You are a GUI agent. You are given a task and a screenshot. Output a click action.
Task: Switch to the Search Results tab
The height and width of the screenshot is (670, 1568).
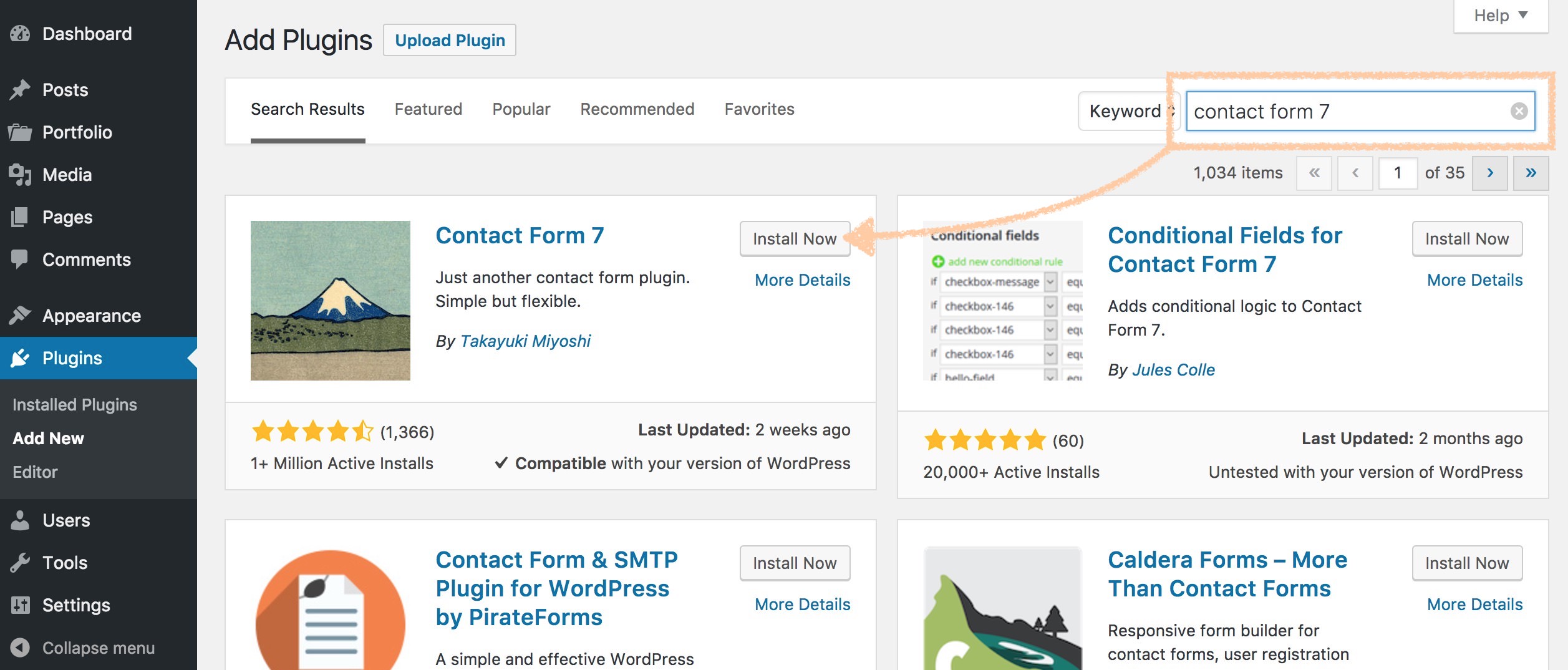[307, 109]
